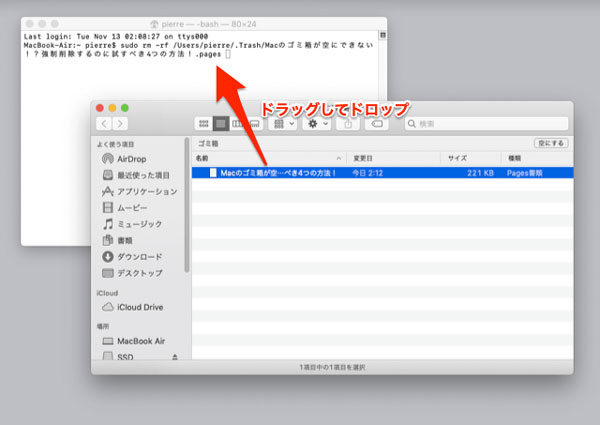Sort by 種類 column header
The height and width of the screenshot is (425, 600).
(x=537, y=158)
